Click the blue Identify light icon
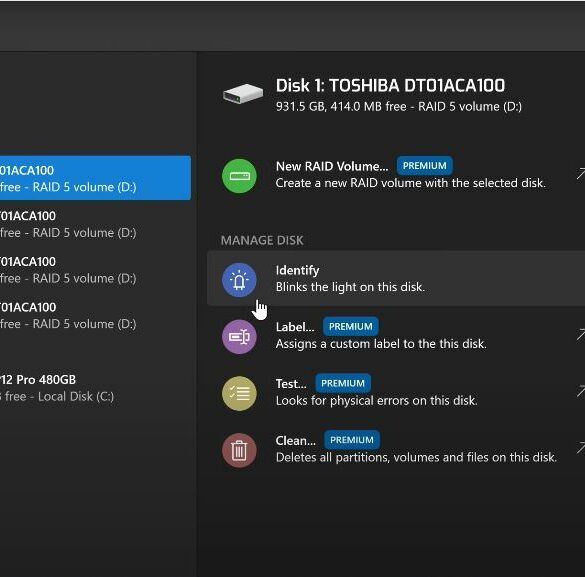The width and height of the screenshot is (585, 577). 239,280
